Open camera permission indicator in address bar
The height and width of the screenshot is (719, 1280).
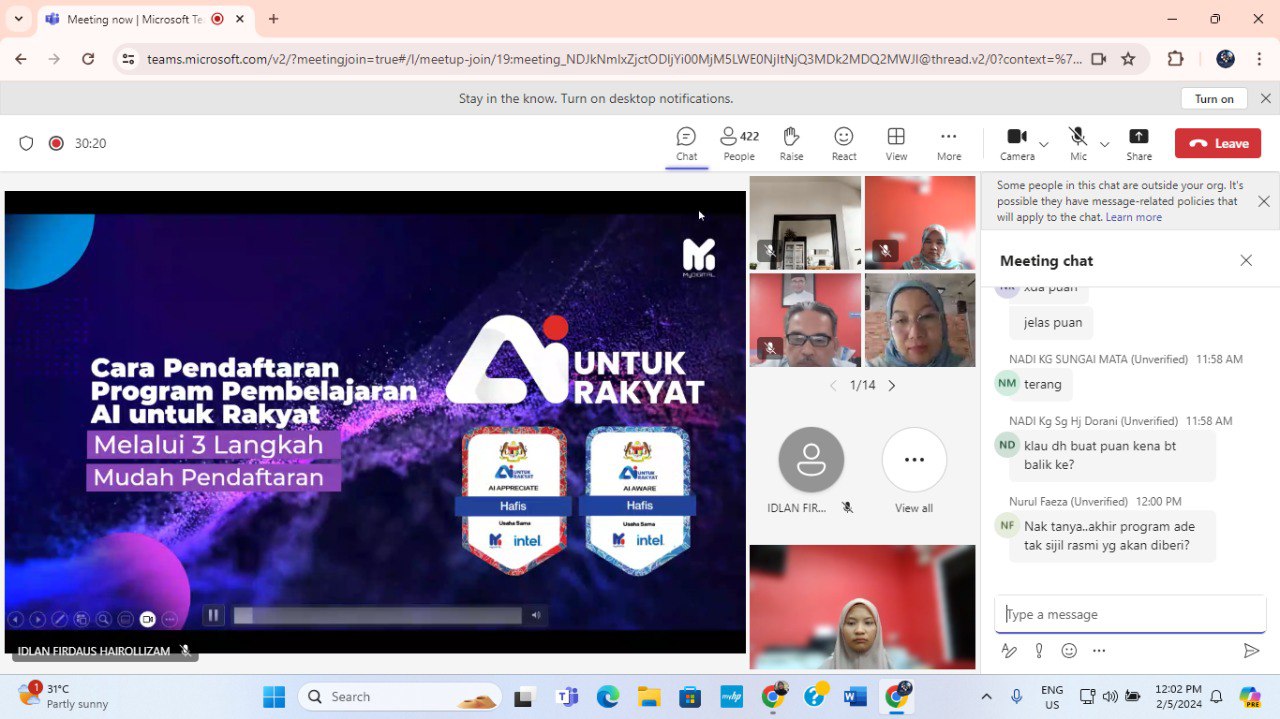click(1098, 59)
